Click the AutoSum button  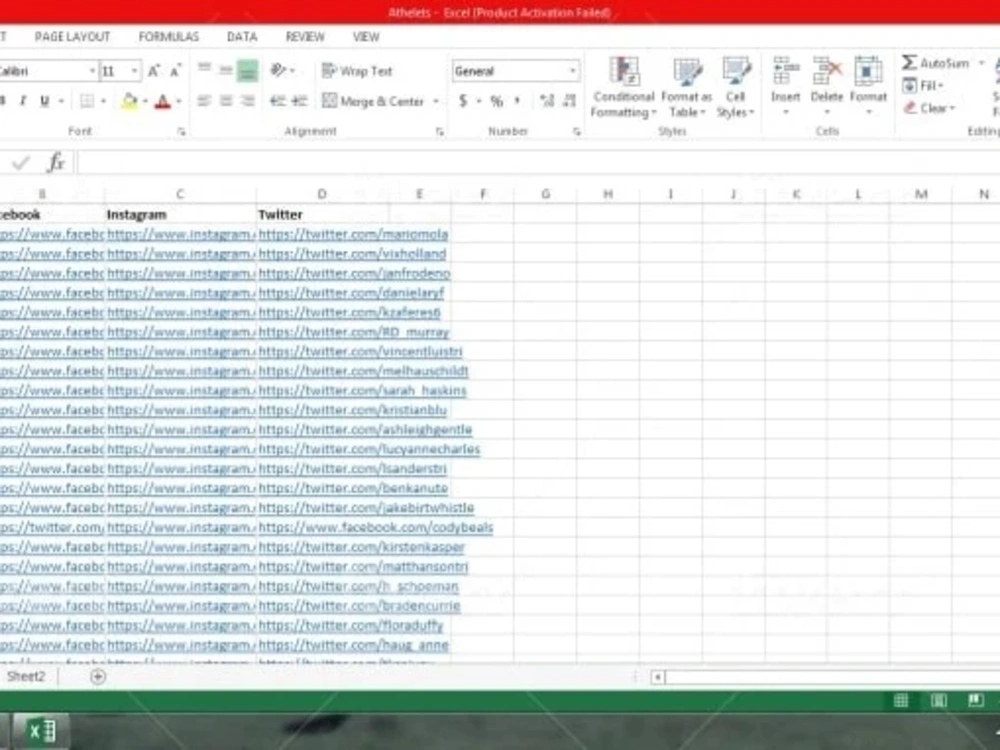click(x=936, y=62)
